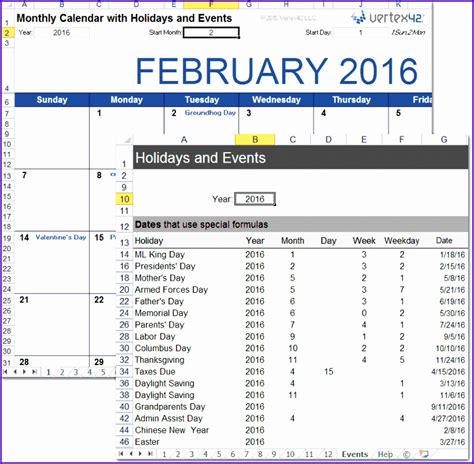The image size is (474, 464).
Task: Select date 11/24/16 in Thanksgiving row
Action: [x=450, y=360]
